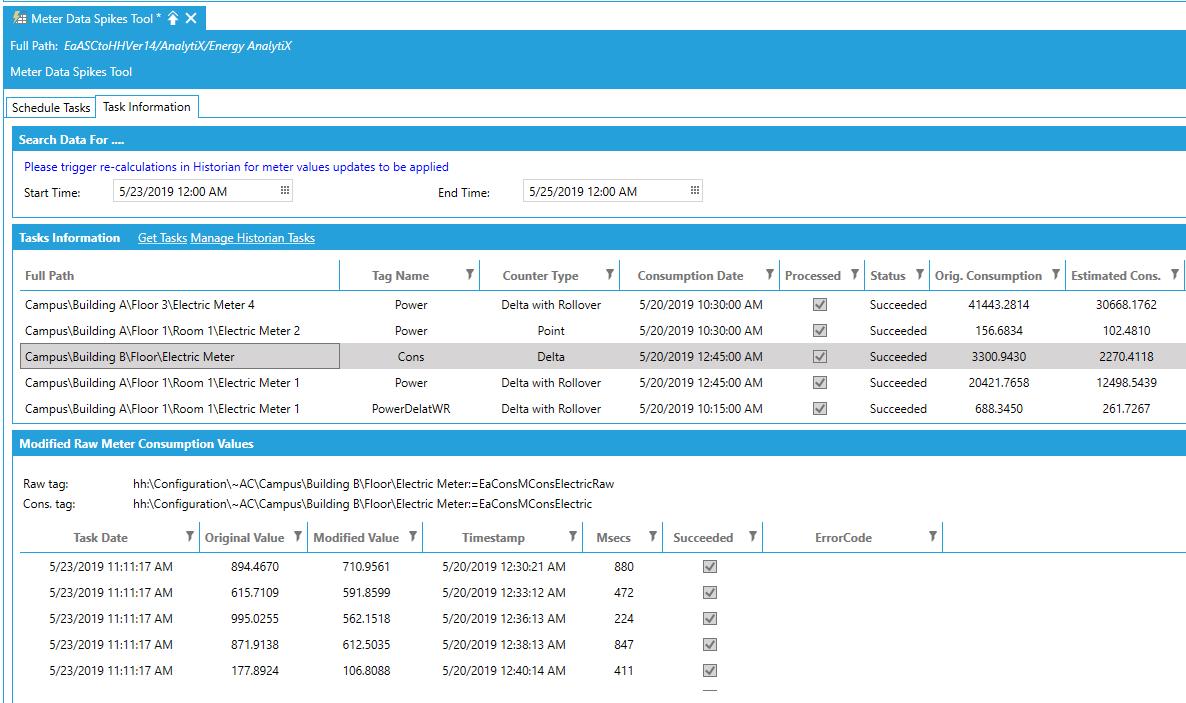The width and height of the screenshot is (1186, 703).
Task: Click the Consumption Date filter icon
Action: pyautogui.click(x=769, y=274)
